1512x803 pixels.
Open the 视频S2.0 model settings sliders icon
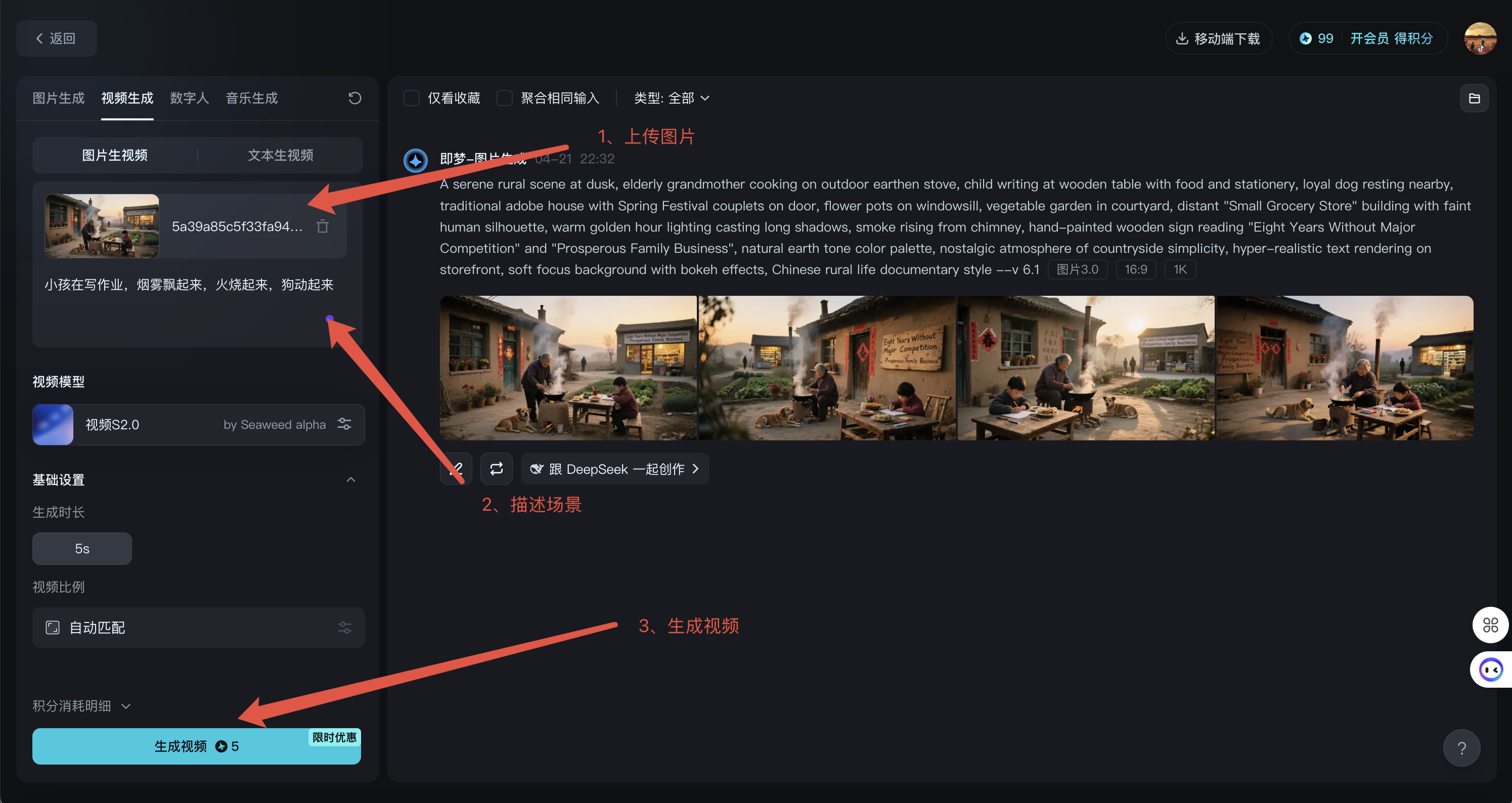point(344,424)
